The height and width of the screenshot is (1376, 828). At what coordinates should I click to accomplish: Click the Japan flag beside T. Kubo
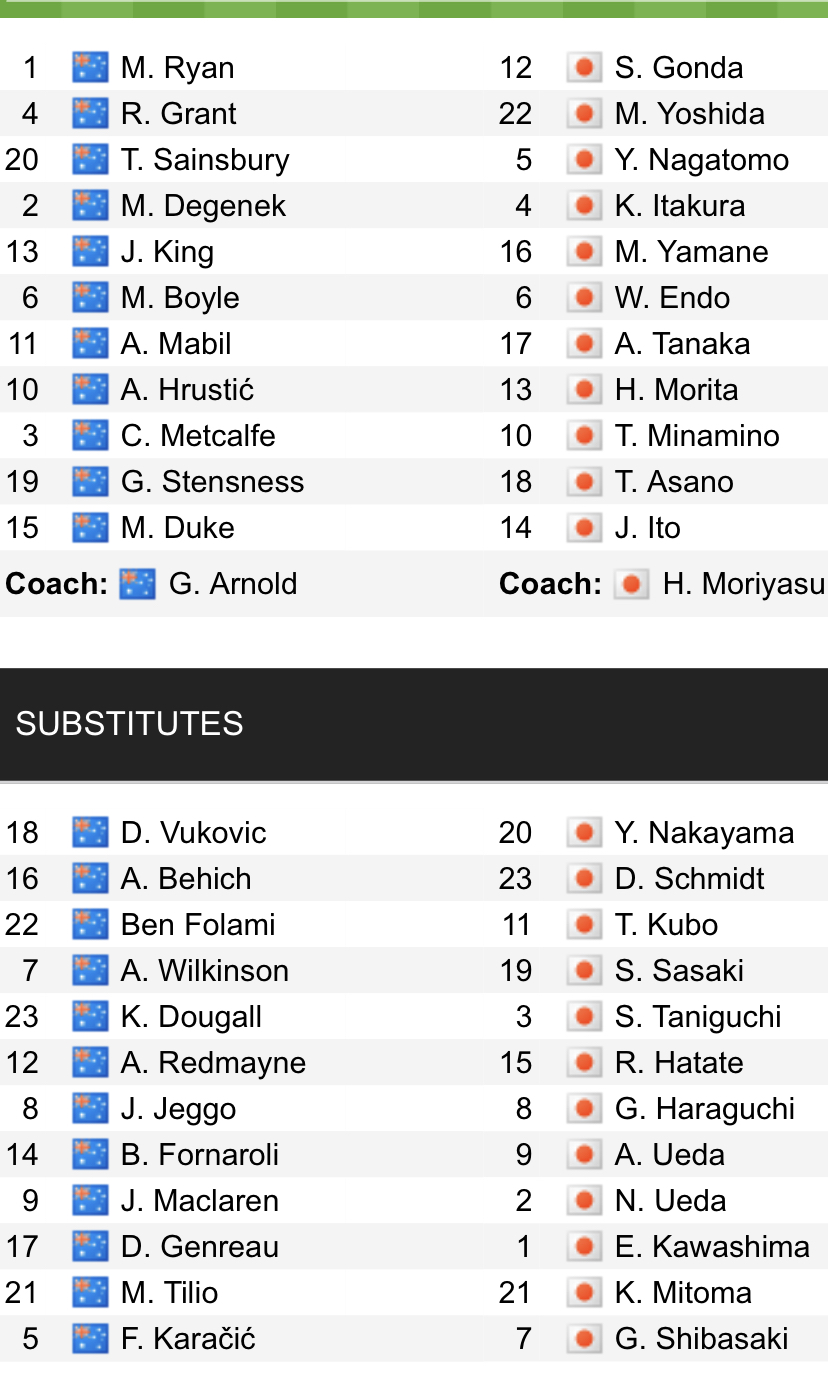(x=583, y=925)
